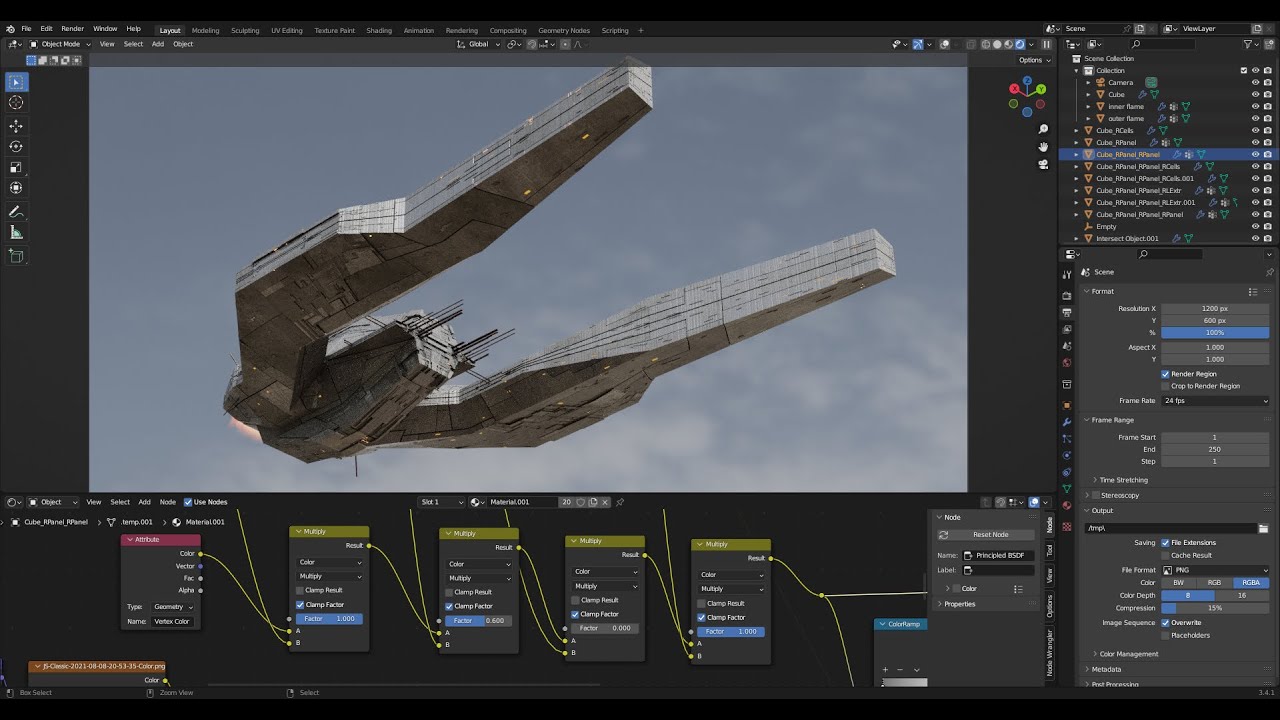This screenshot has height=720, width=1280.
Task: Open the Modifier properties tab (wrench icon)
Action: (1067, 422)
